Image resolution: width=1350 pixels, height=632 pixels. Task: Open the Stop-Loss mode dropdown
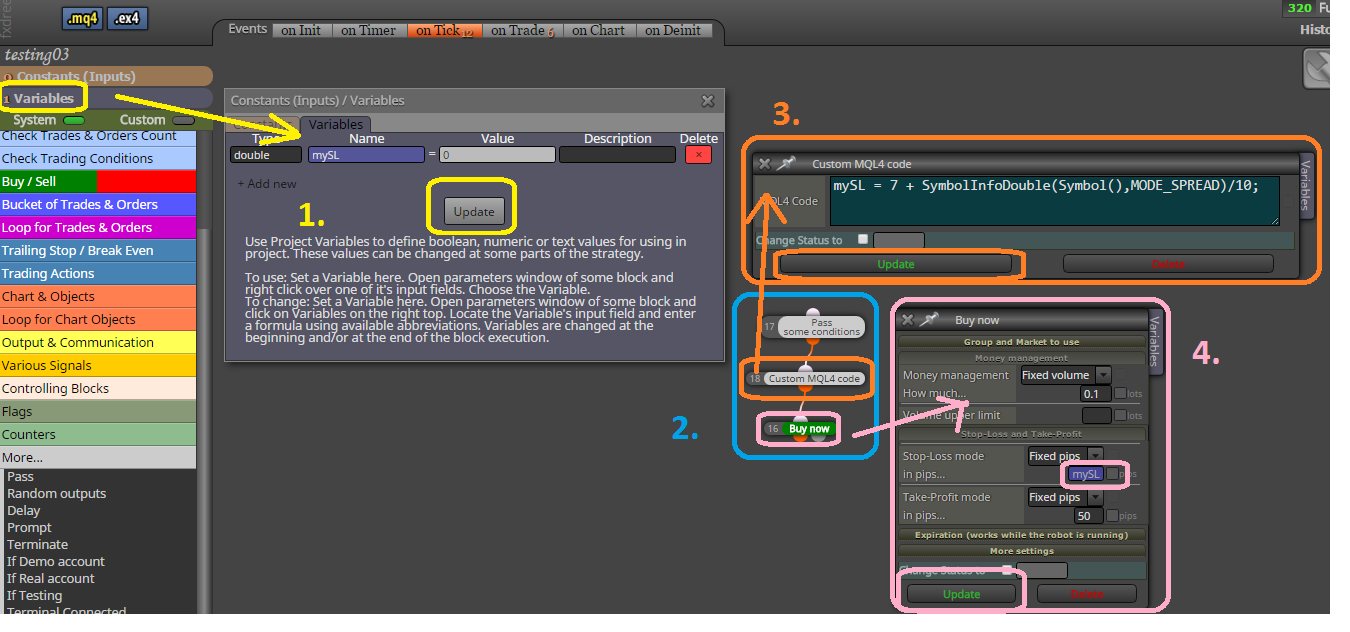pos(1064,456)
